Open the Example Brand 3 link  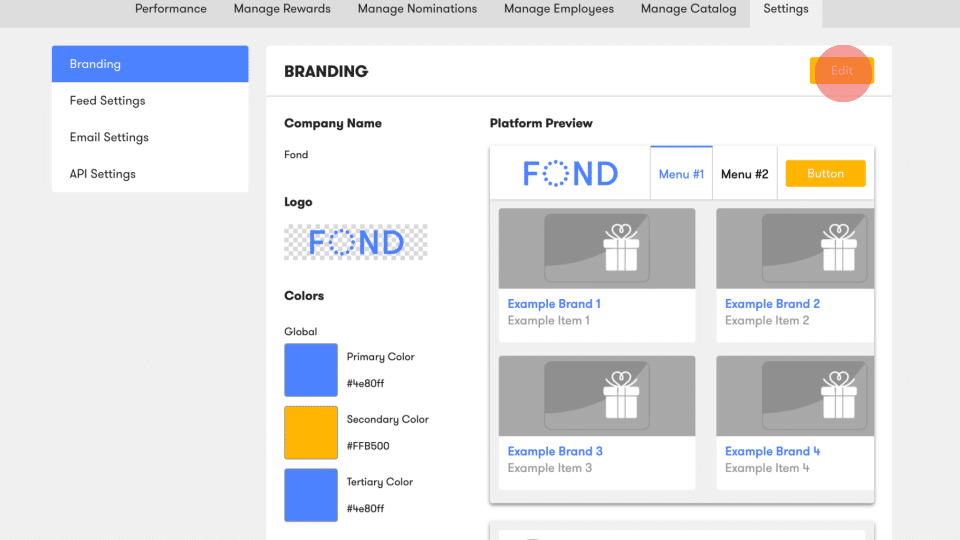pyautogui.click(x=555, y=451)
